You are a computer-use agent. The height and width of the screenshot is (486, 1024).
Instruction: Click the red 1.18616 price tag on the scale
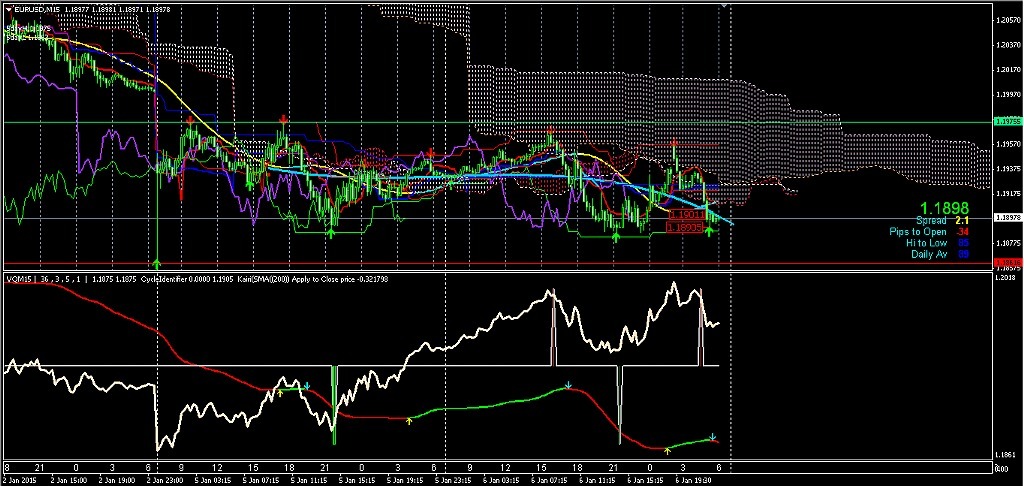1006,262
